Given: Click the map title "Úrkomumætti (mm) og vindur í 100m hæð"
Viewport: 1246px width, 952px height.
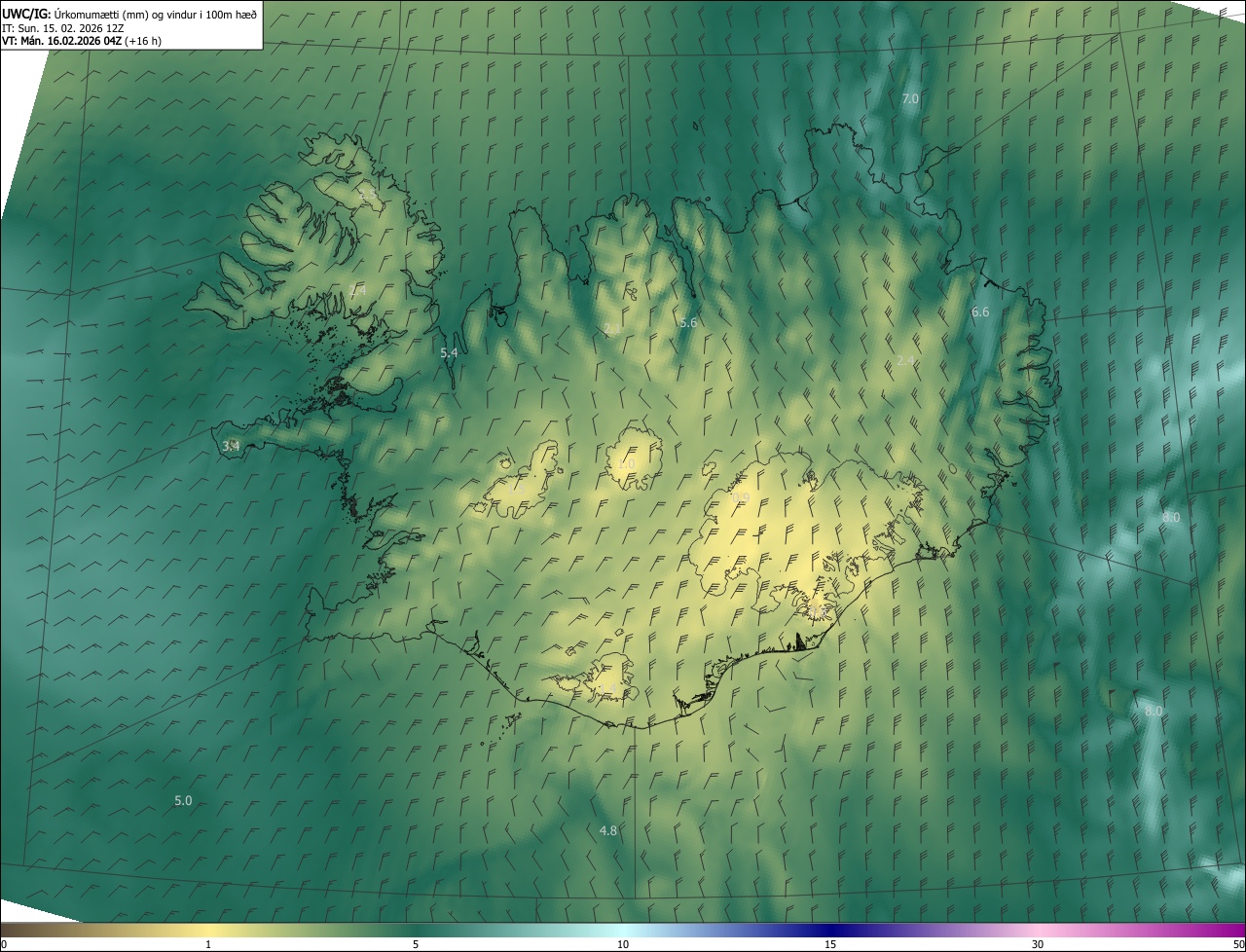Looking at the screenshot, I should (x=155, y=14).
